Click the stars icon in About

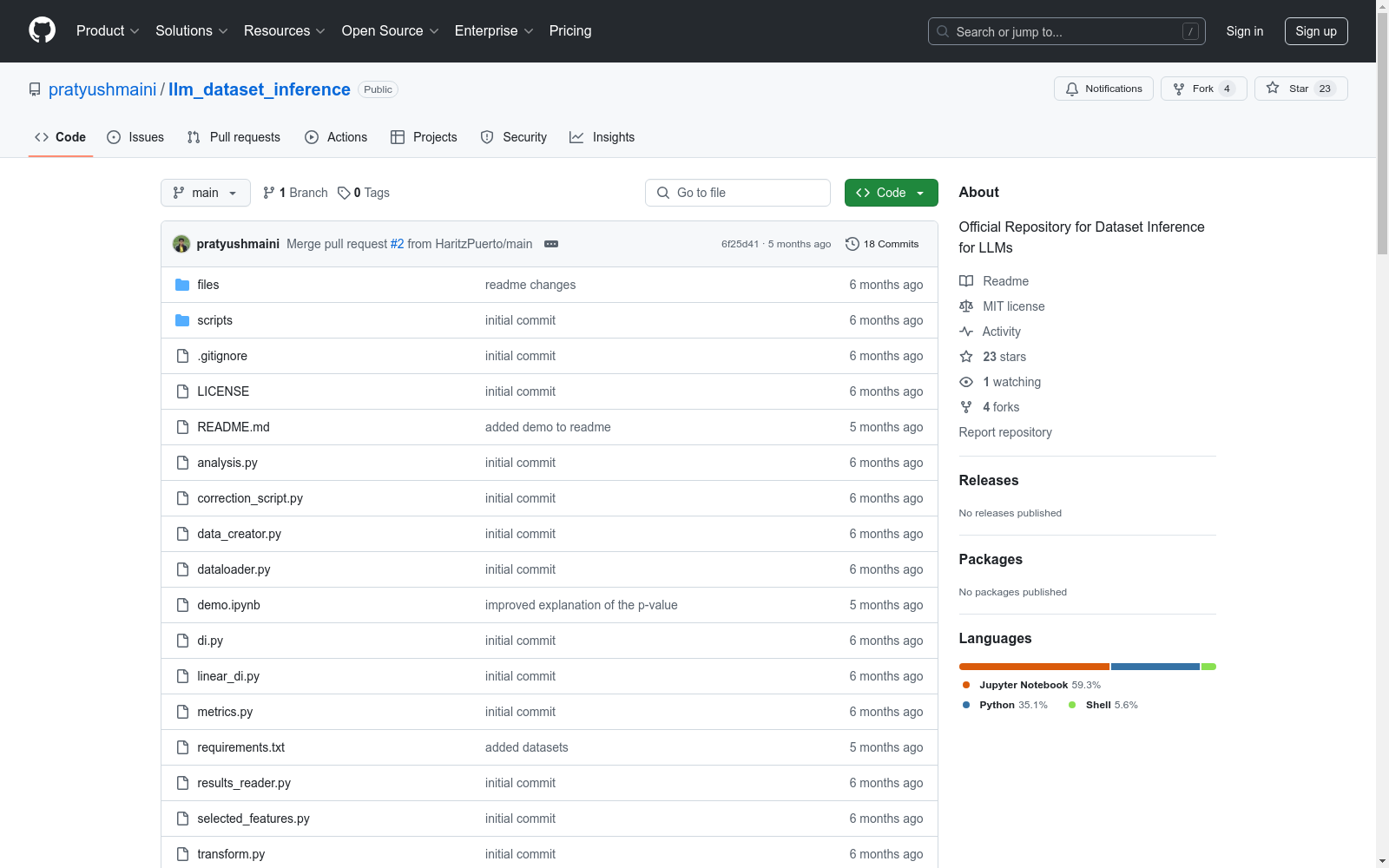coord(966,357)
